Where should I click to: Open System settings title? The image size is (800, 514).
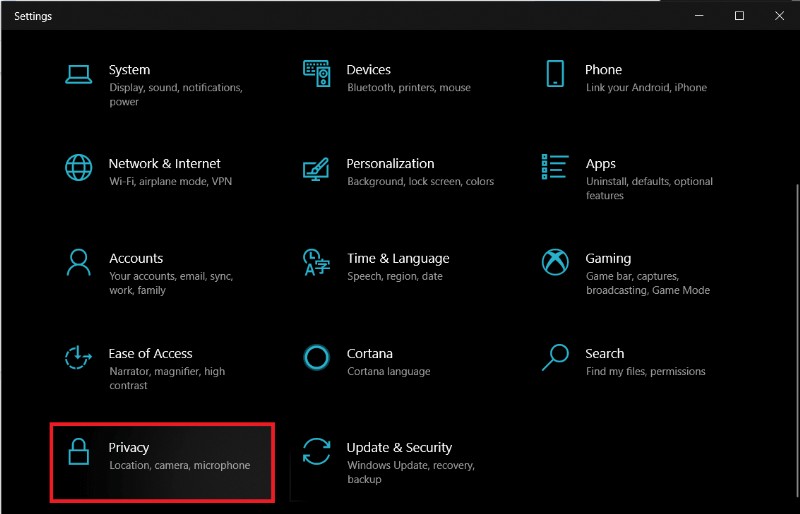pyautogui.click(x=130, y=70)
